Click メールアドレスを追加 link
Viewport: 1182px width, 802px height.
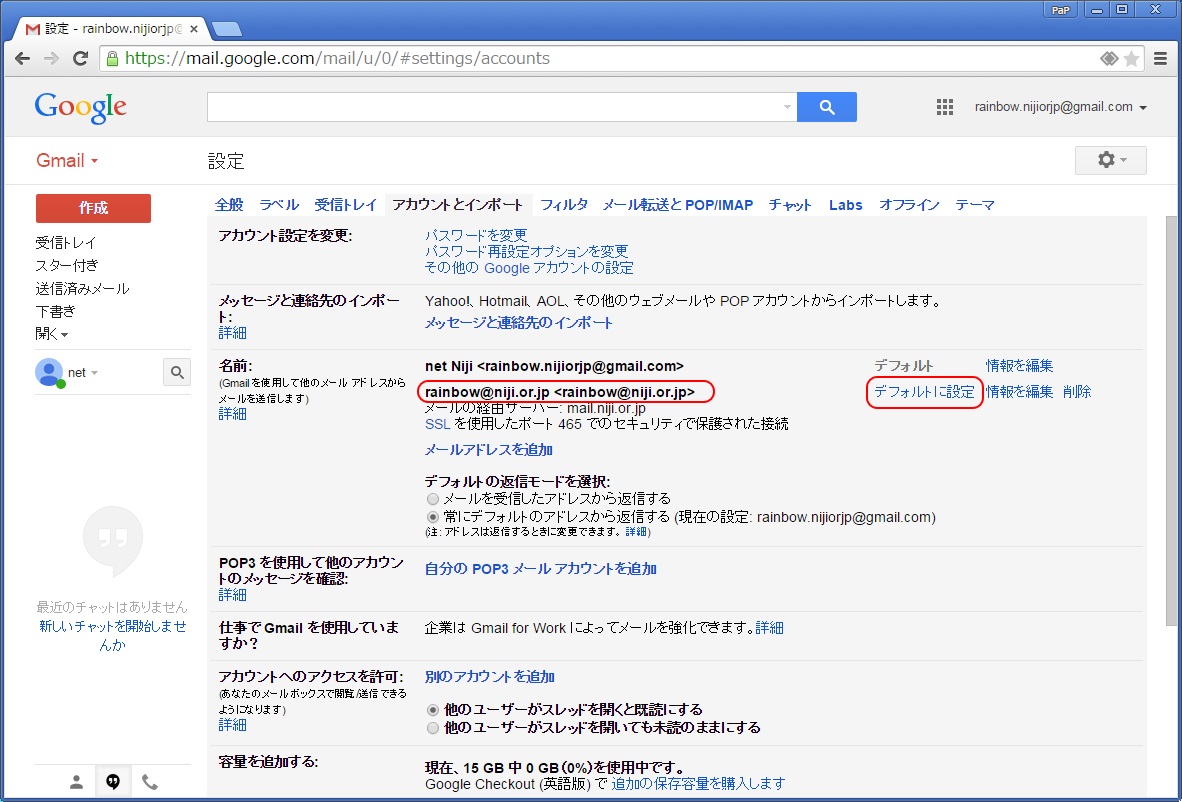point(488,450)
